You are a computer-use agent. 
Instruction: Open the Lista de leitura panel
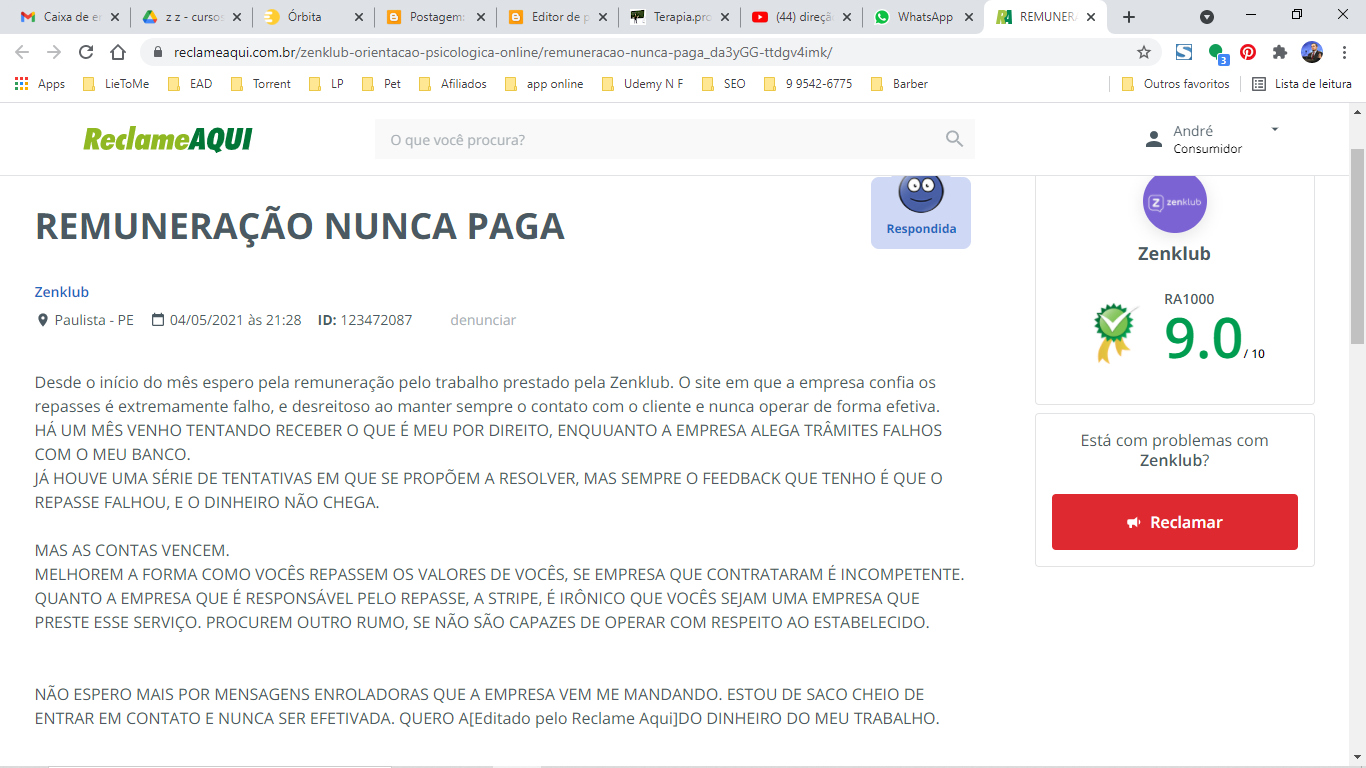pyautogui.click(x=1302, y=84)
